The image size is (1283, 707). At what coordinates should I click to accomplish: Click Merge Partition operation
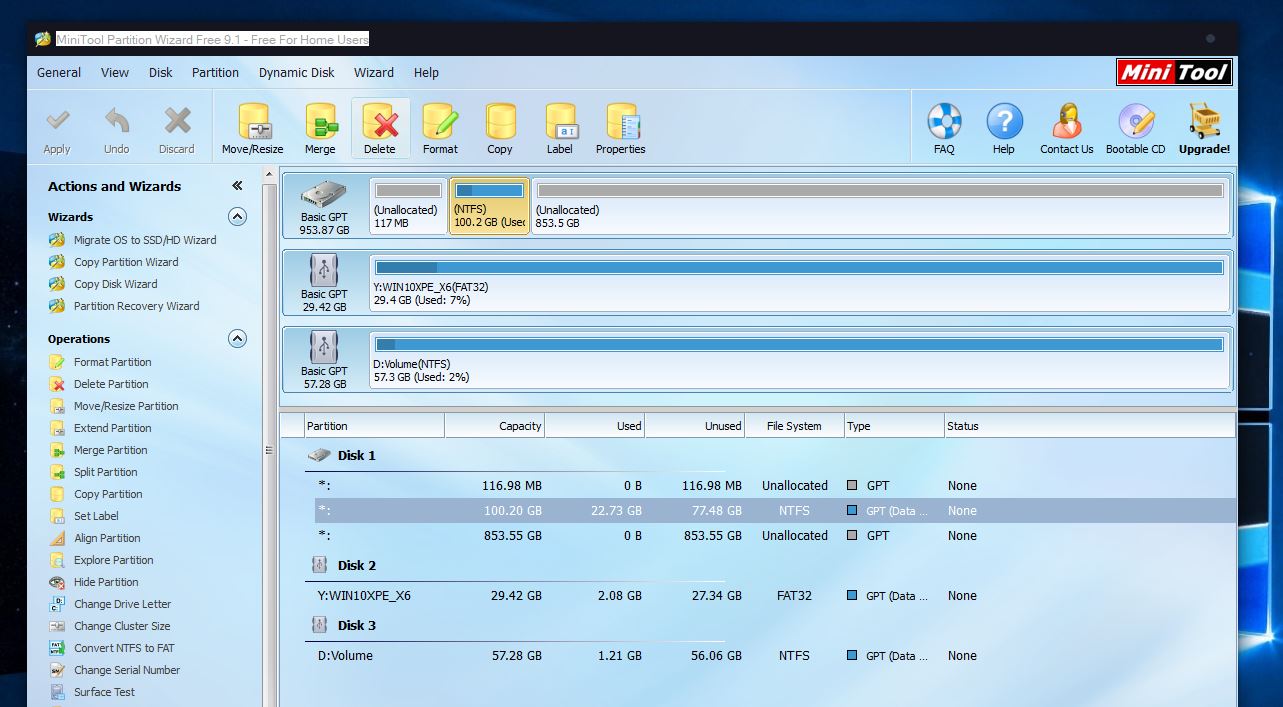pos(111,450)
